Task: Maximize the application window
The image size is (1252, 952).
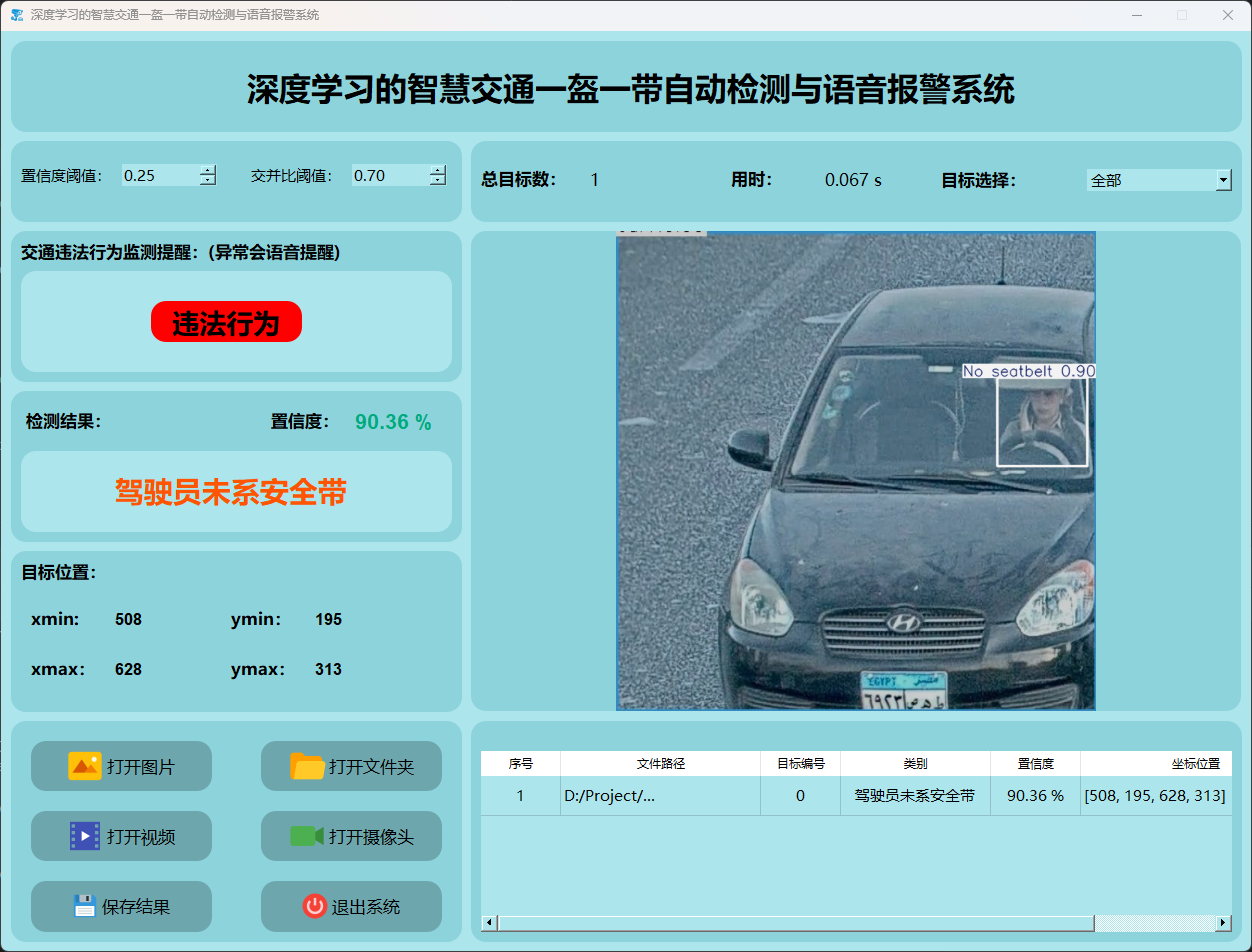Action: (x=1182, y=15)
